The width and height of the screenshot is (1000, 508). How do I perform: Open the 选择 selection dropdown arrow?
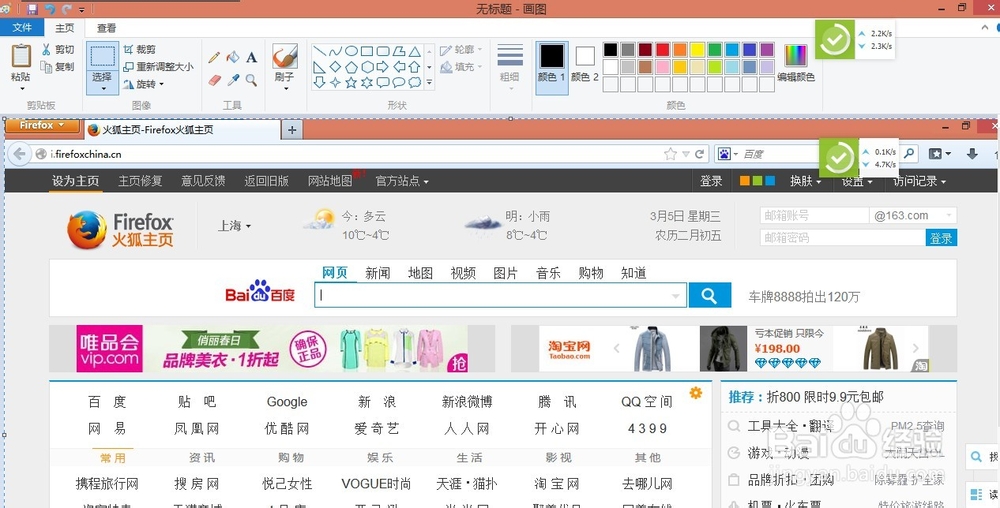coord(103,88)
